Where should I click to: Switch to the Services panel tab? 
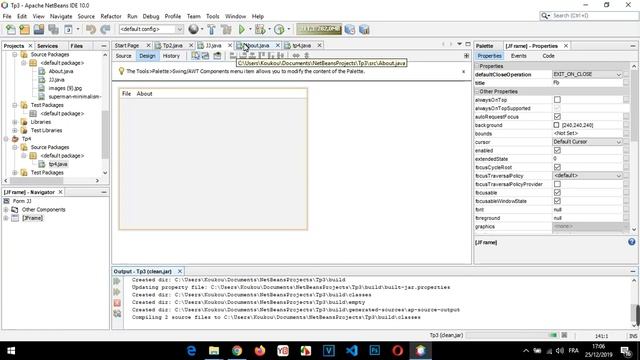point(47,46)
